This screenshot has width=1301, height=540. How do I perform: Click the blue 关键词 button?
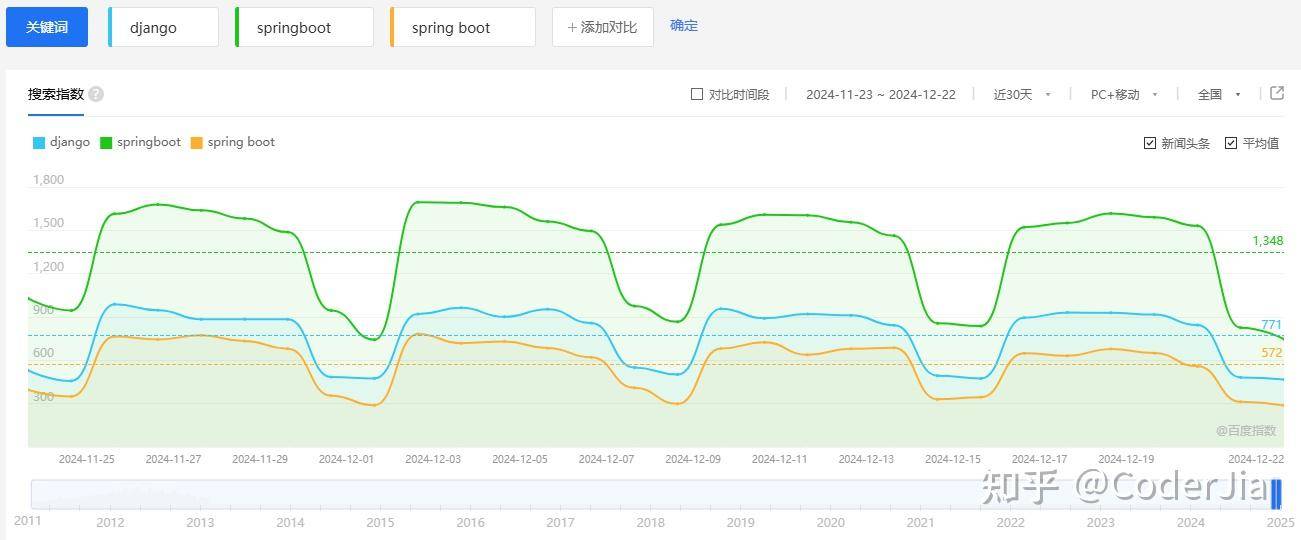coord(47,27)
